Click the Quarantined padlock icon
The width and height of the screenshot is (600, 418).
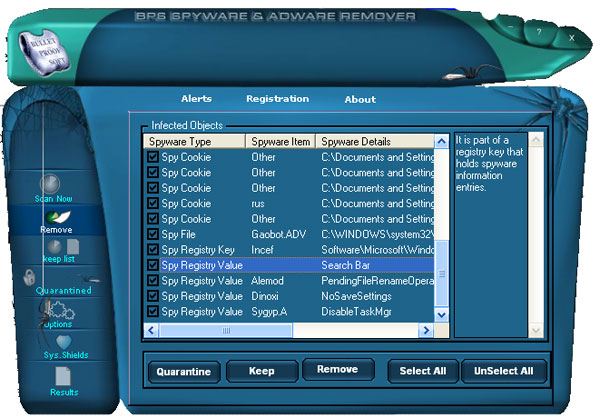pyautogui.click(x=29, y=277)
